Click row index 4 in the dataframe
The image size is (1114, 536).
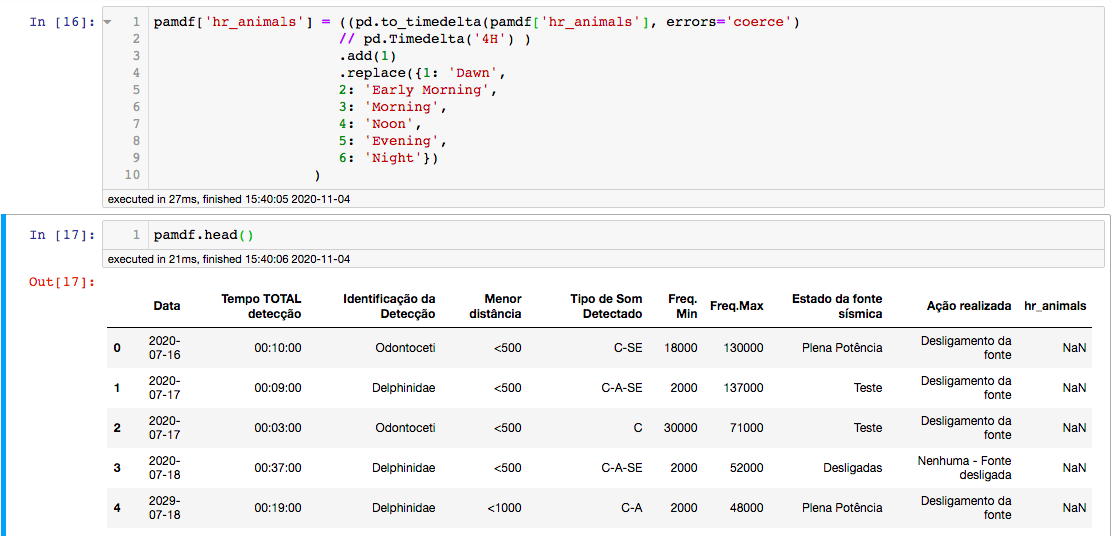point(117,508)
